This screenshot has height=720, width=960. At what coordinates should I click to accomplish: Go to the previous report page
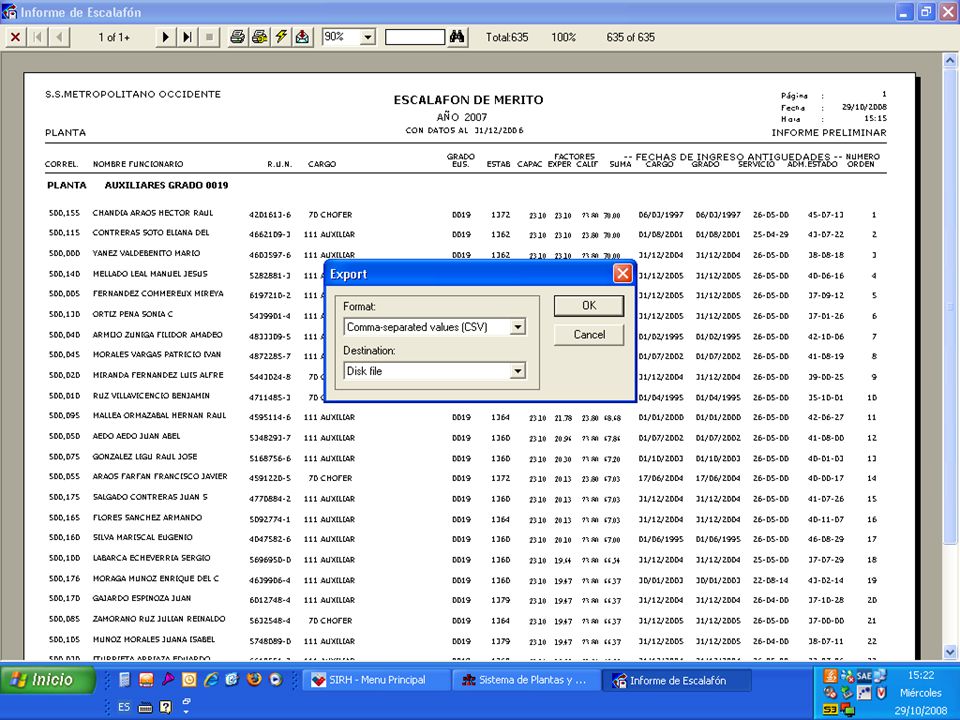[59, 37]
